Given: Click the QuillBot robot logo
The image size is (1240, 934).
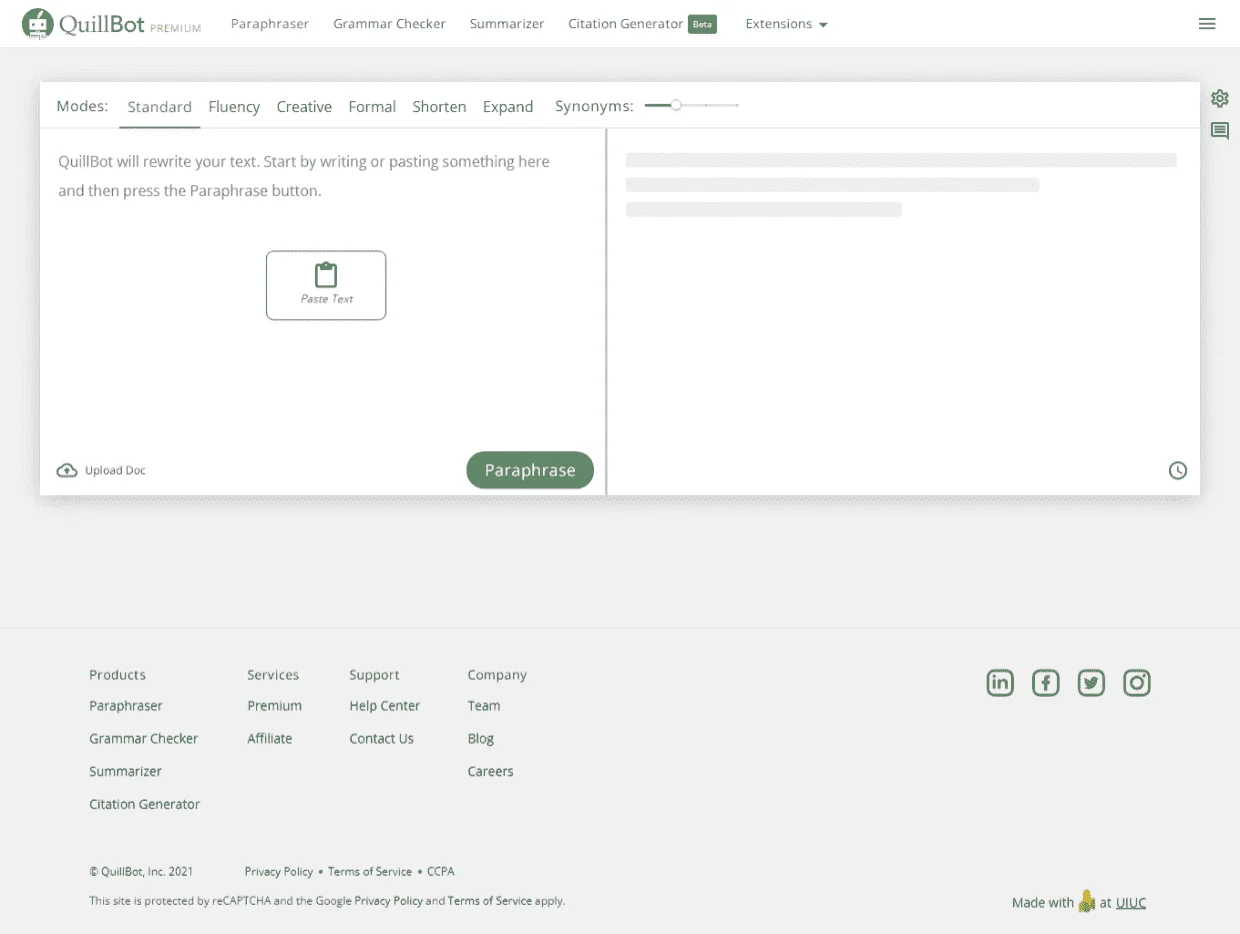Looking at the screenshot, I should [38, 24].
